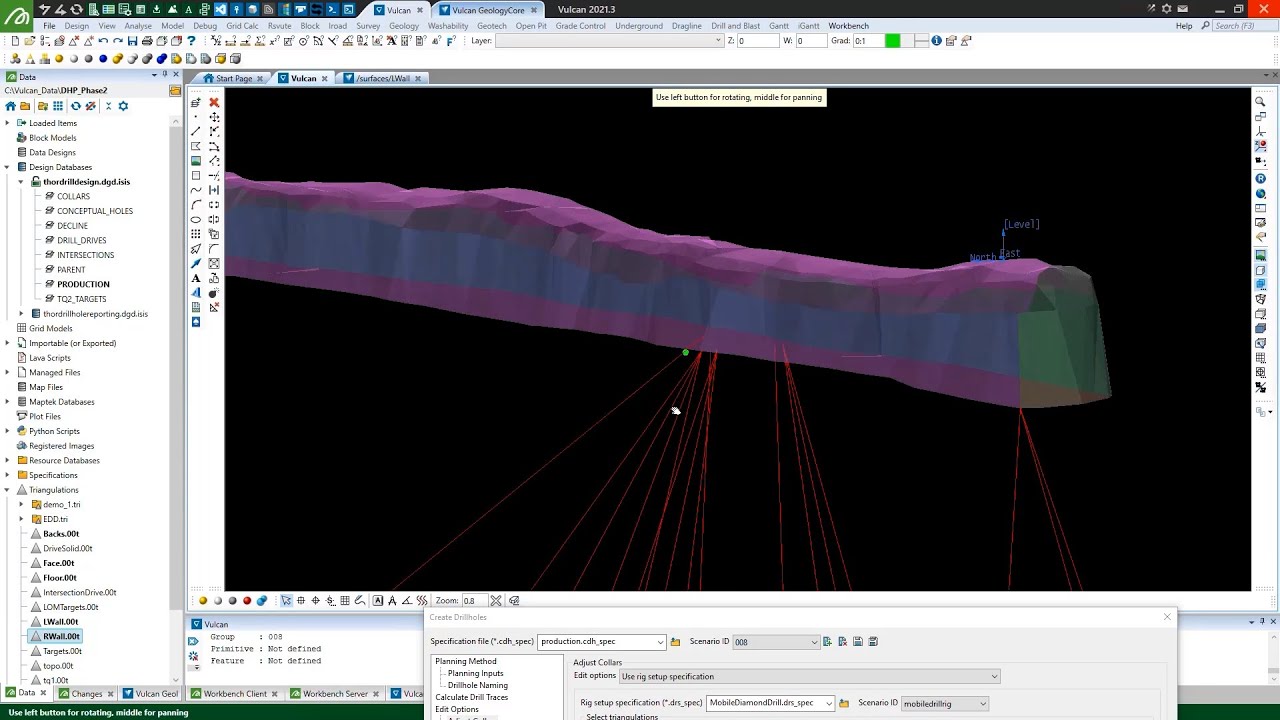Click the Zoom value input field
Viewport: 1280px width, 720px height.
point(474,601)
